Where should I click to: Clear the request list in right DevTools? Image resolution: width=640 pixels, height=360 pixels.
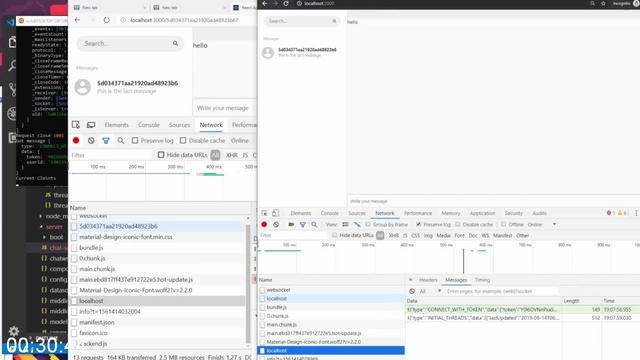coord(276,224)
